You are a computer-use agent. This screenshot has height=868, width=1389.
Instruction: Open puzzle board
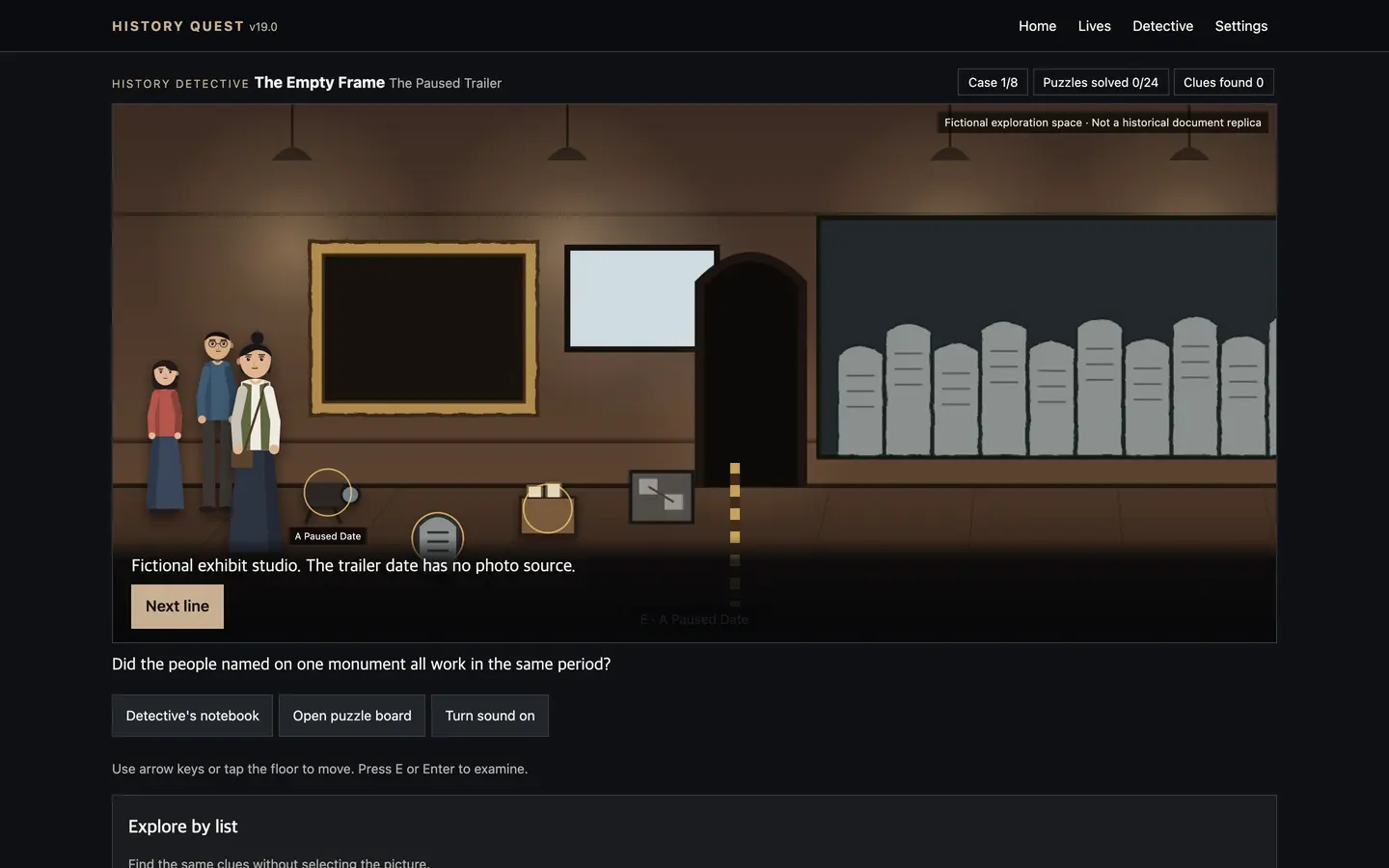click(x=352, y=716)
